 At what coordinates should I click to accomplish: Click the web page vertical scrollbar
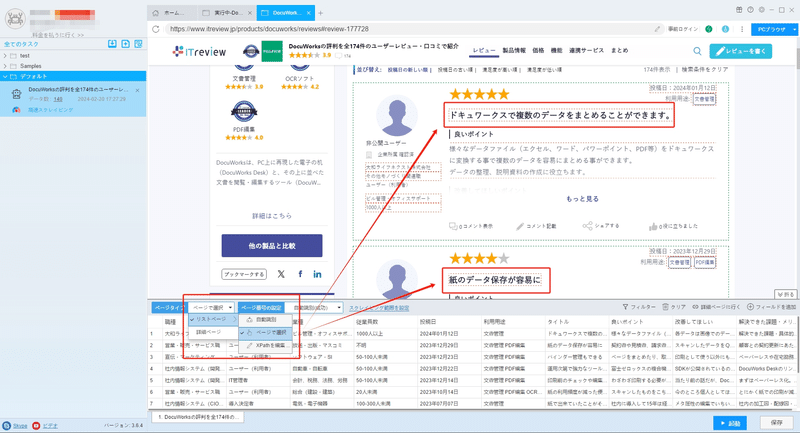pyautogui.click(x=797, y=59)
